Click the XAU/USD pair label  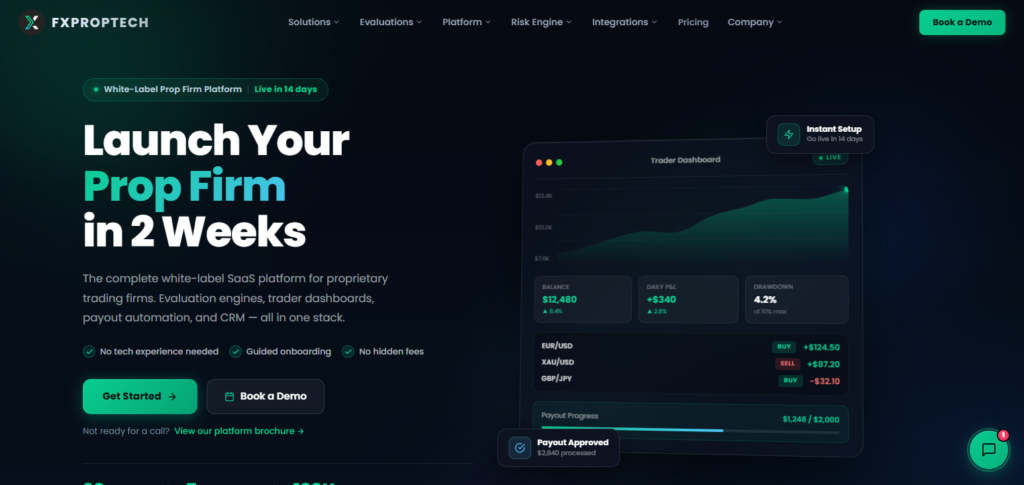tap(558, 362)
